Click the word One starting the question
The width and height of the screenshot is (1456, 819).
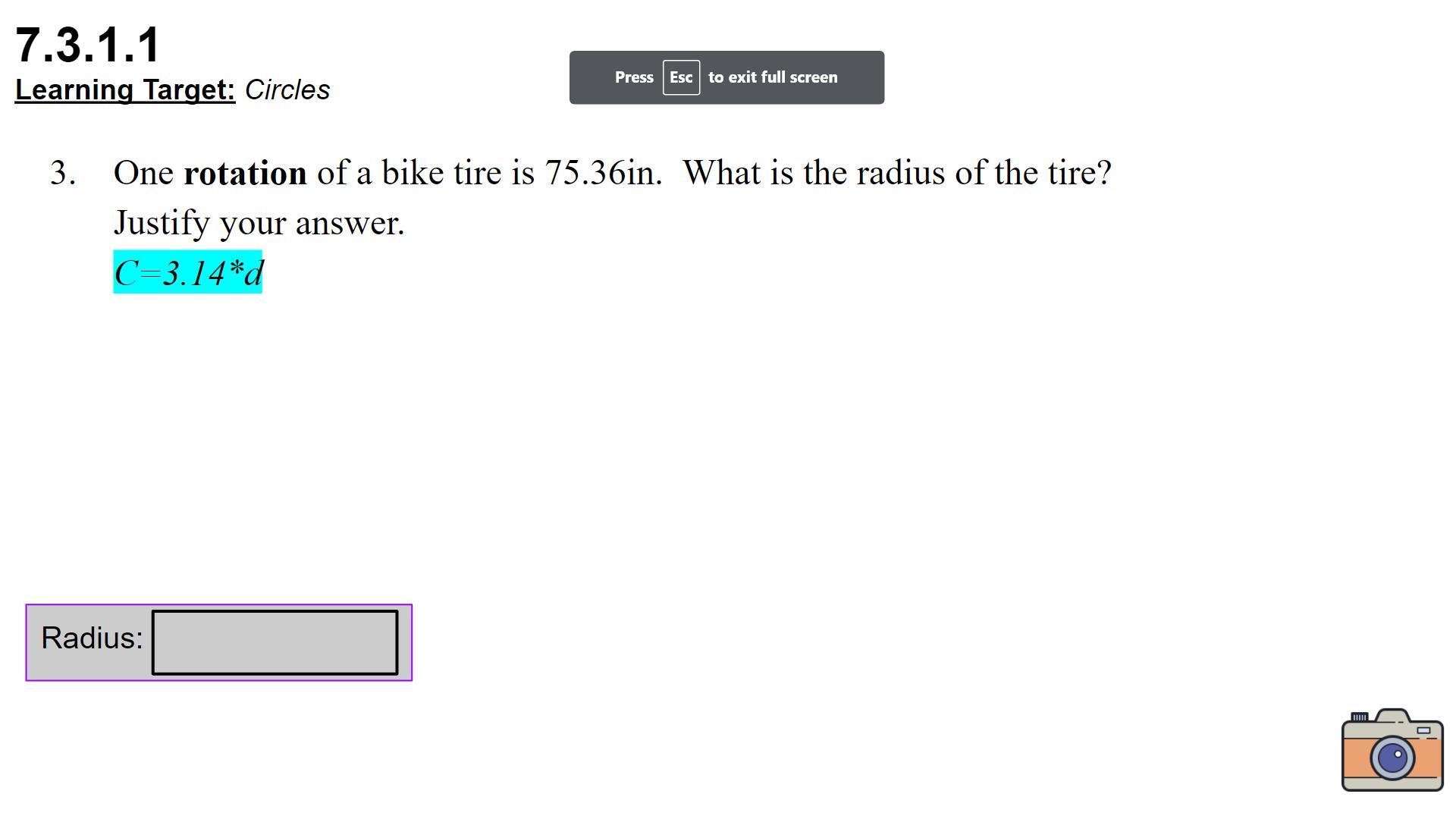[143, 173]
